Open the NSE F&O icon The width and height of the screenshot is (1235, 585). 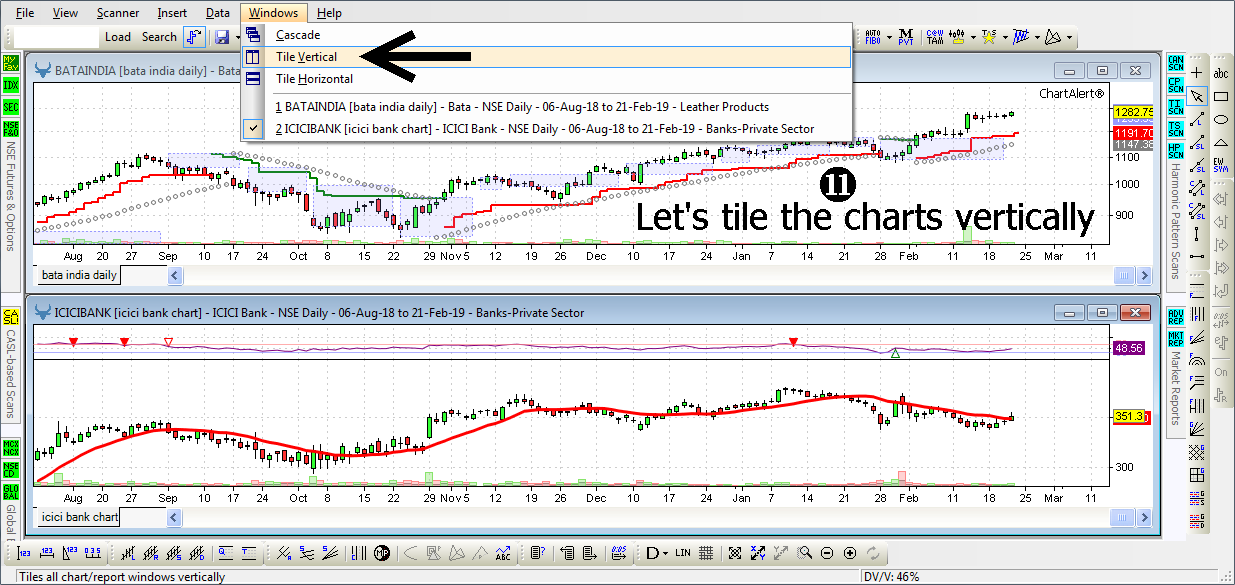click(11, 129)
